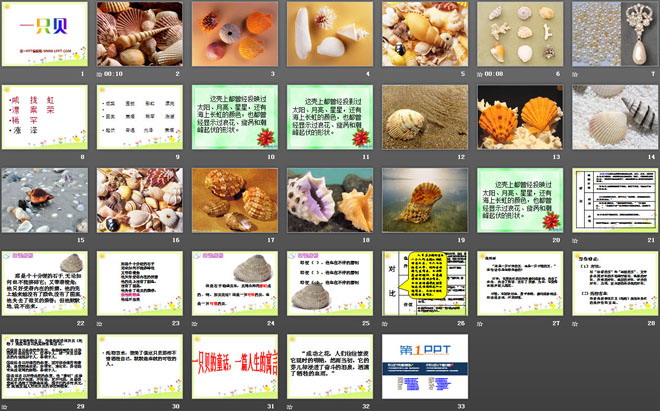Select slide 13 with orange scallop shells

tap(519, 116)
